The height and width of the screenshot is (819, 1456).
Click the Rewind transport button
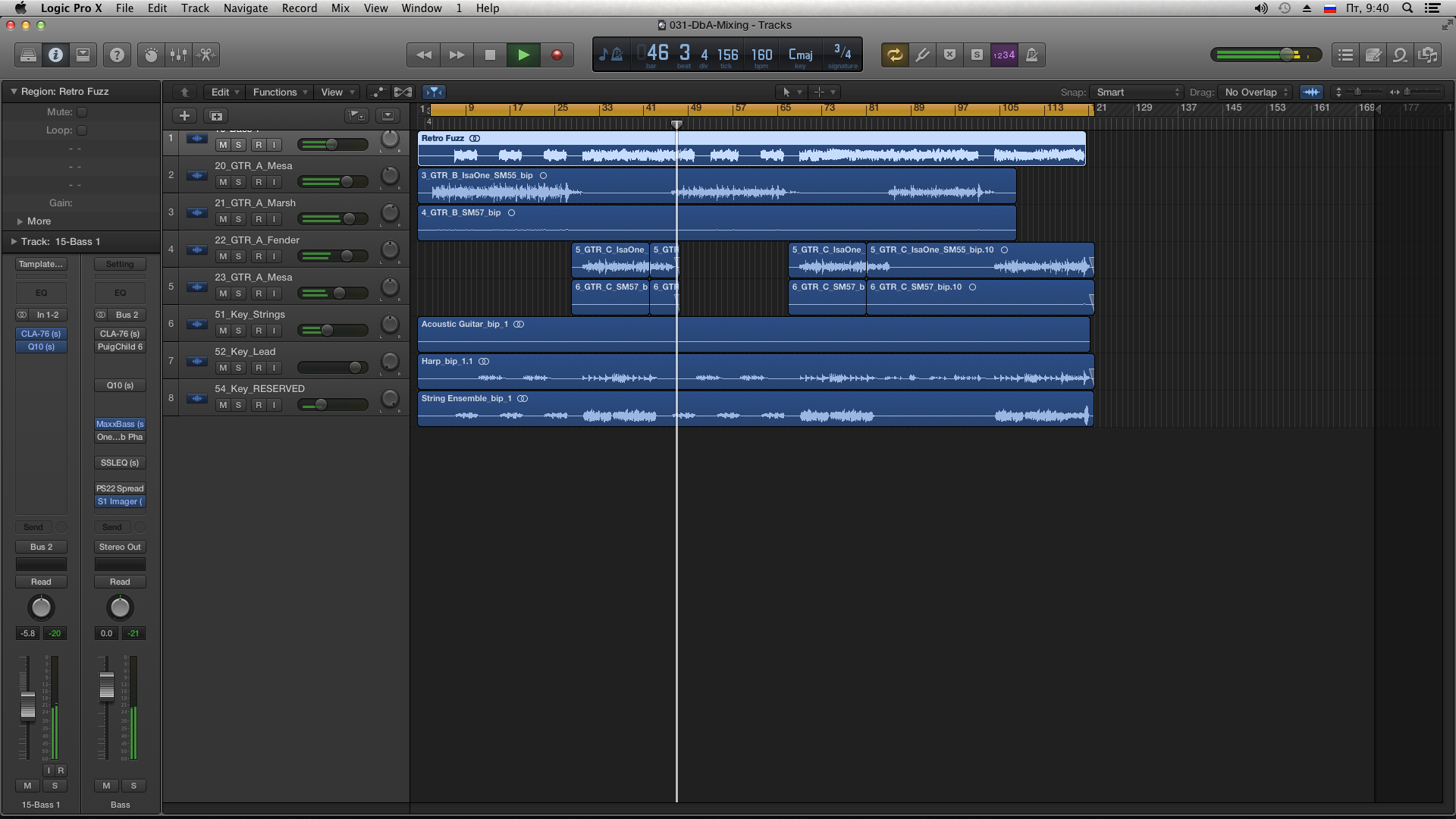[424, 55]
